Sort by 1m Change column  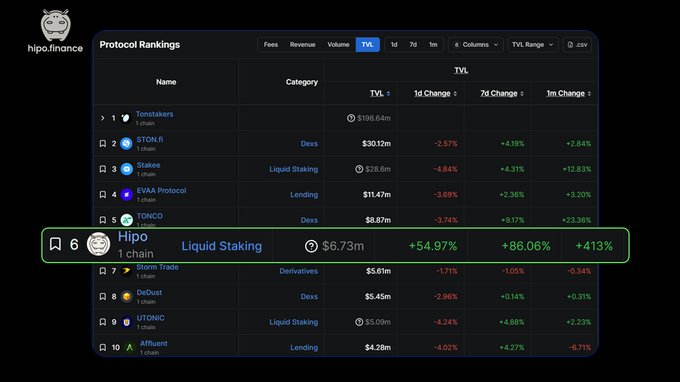click(x=569, y=94)
